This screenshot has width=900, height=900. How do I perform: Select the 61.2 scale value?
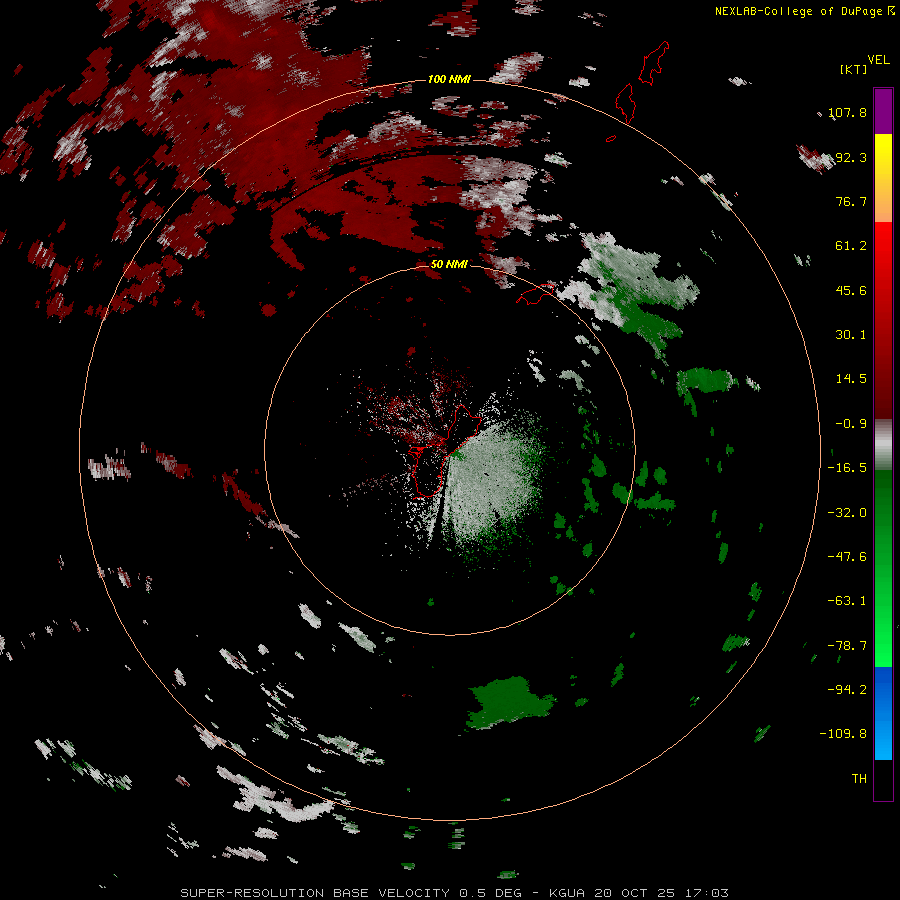(851, 246)
